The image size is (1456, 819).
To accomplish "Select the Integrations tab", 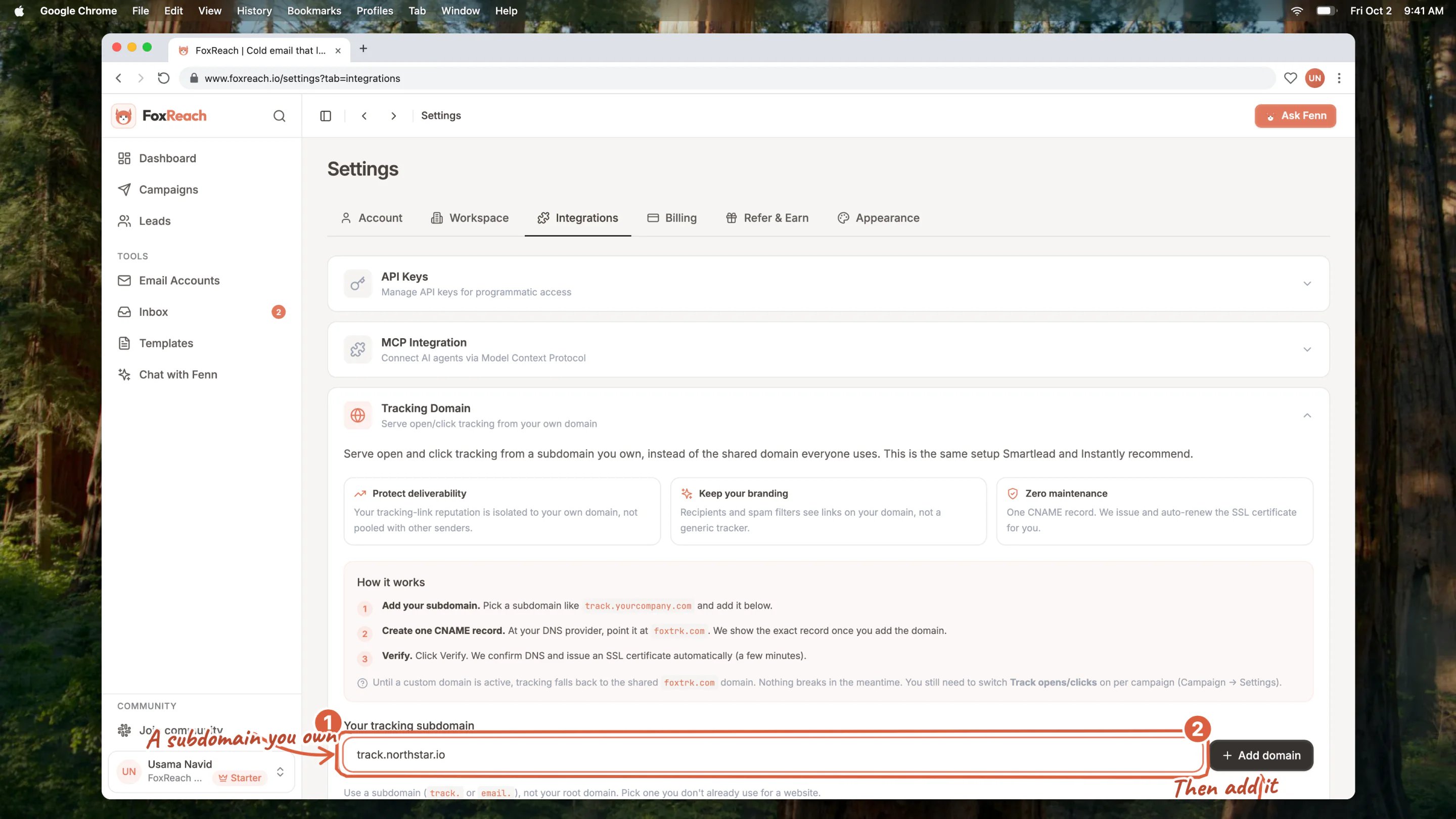I will [578, 218].
